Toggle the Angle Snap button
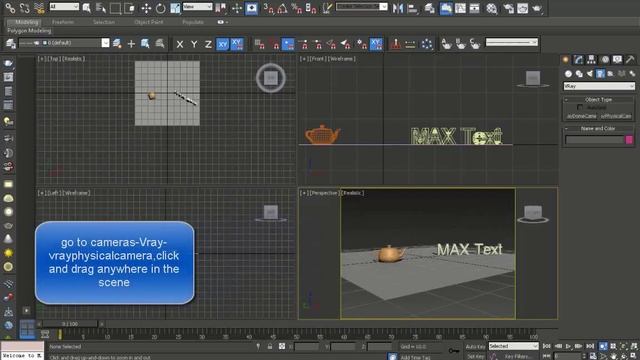Viewport: 640px width, 360px height. pos(282,8)
